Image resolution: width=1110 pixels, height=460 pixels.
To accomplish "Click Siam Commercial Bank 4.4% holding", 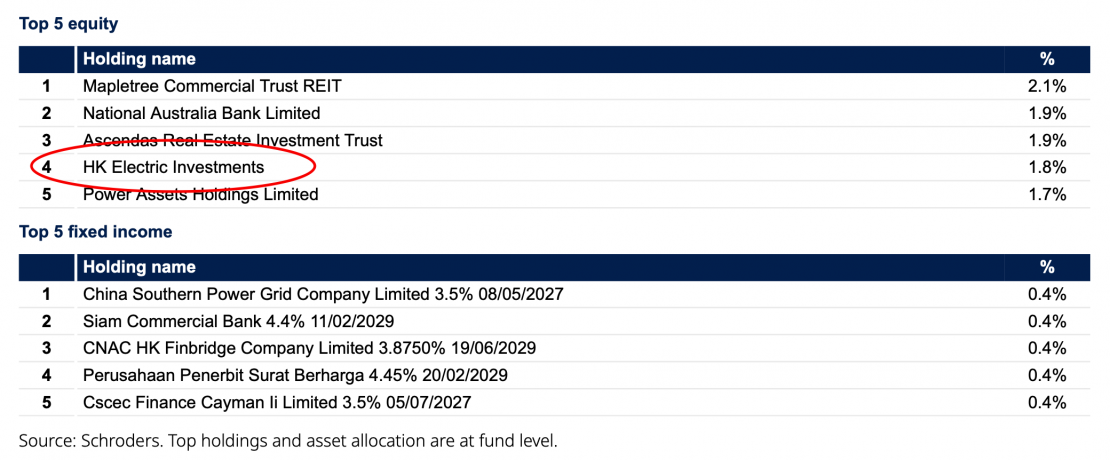I will tap(238, 321).
